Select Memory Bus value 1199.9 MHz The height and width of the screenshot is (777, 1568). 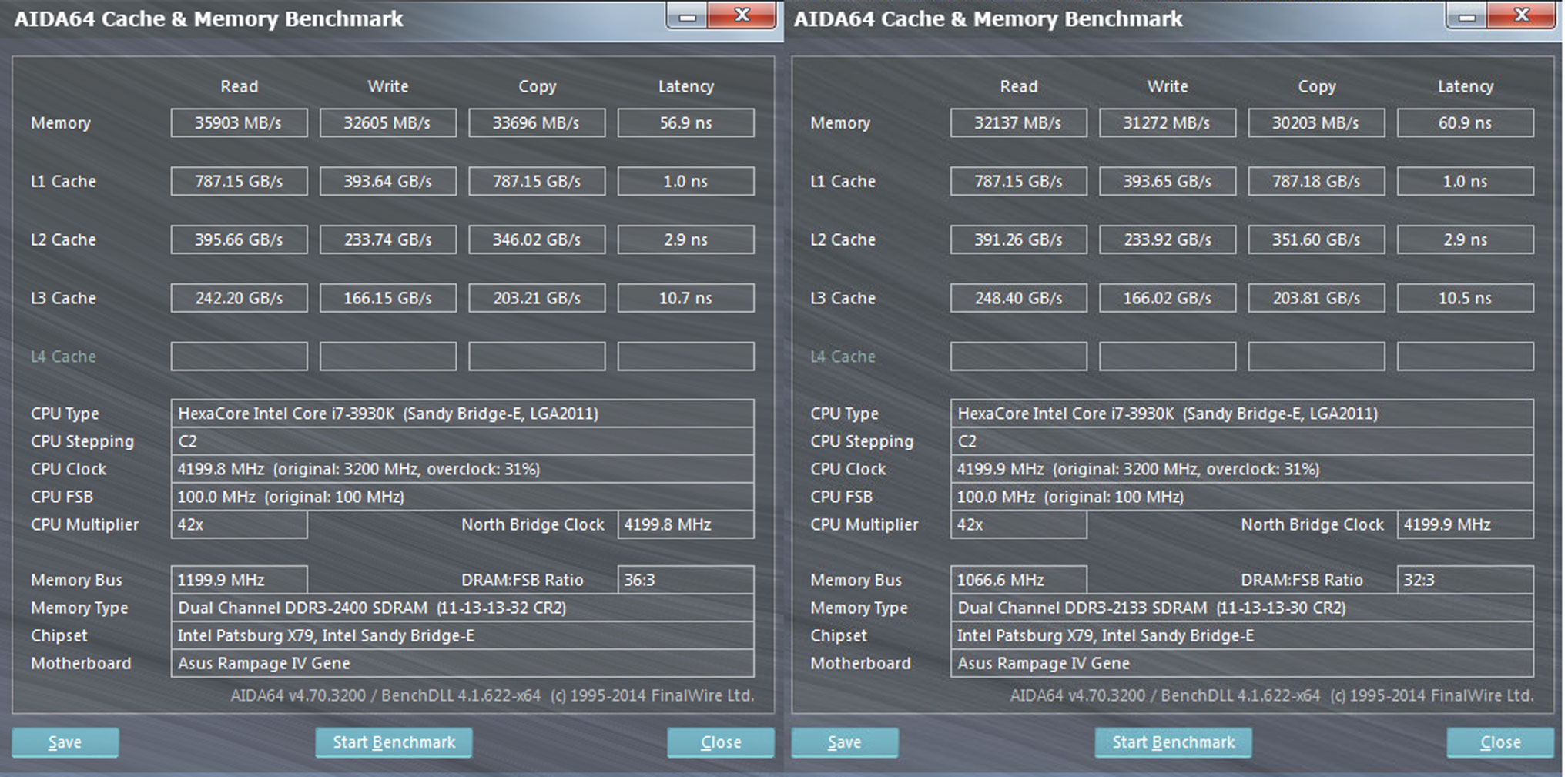coord(239,580)
